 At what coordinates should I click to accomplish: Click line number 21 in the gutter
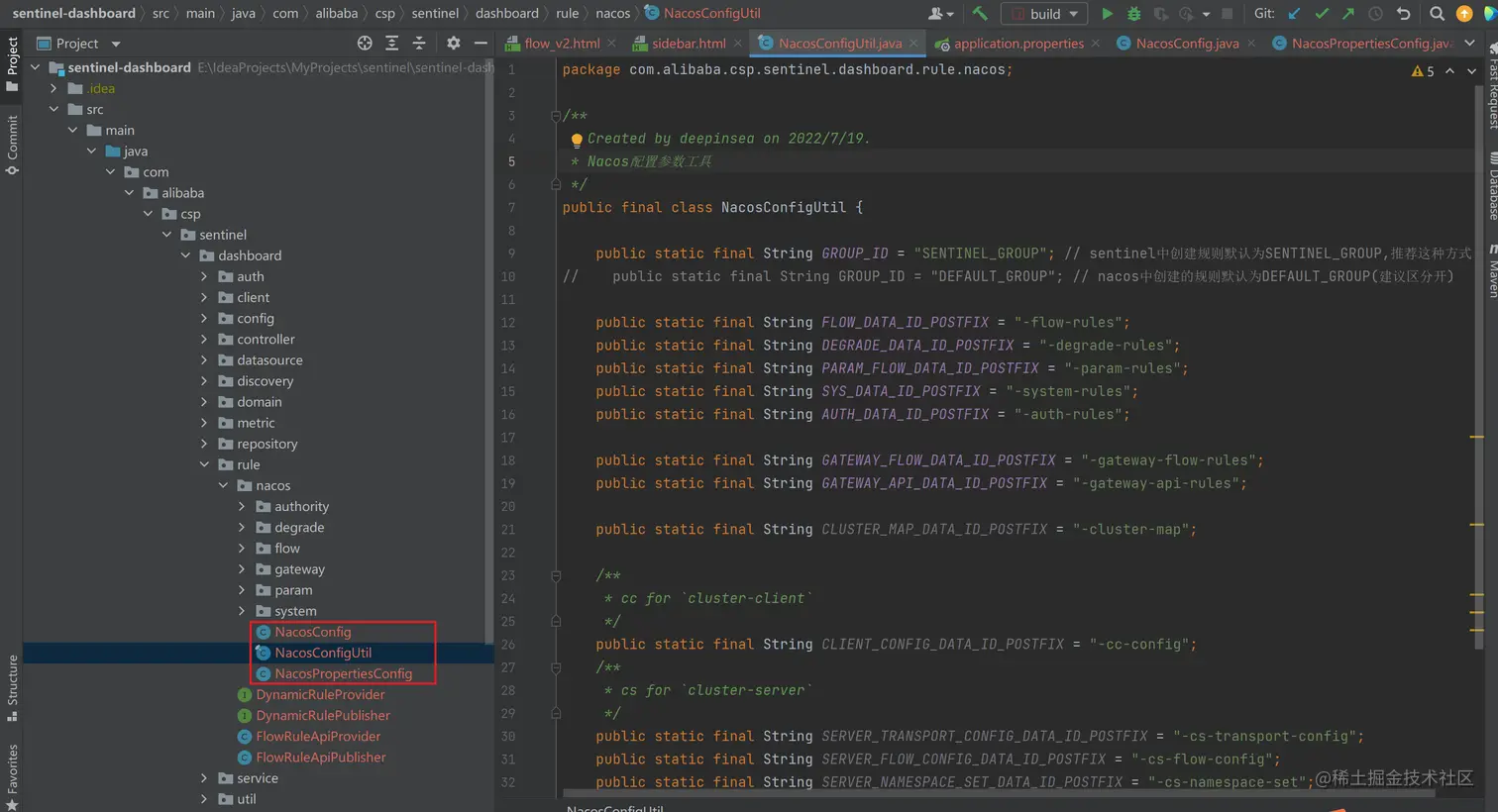tap(508, 530)
